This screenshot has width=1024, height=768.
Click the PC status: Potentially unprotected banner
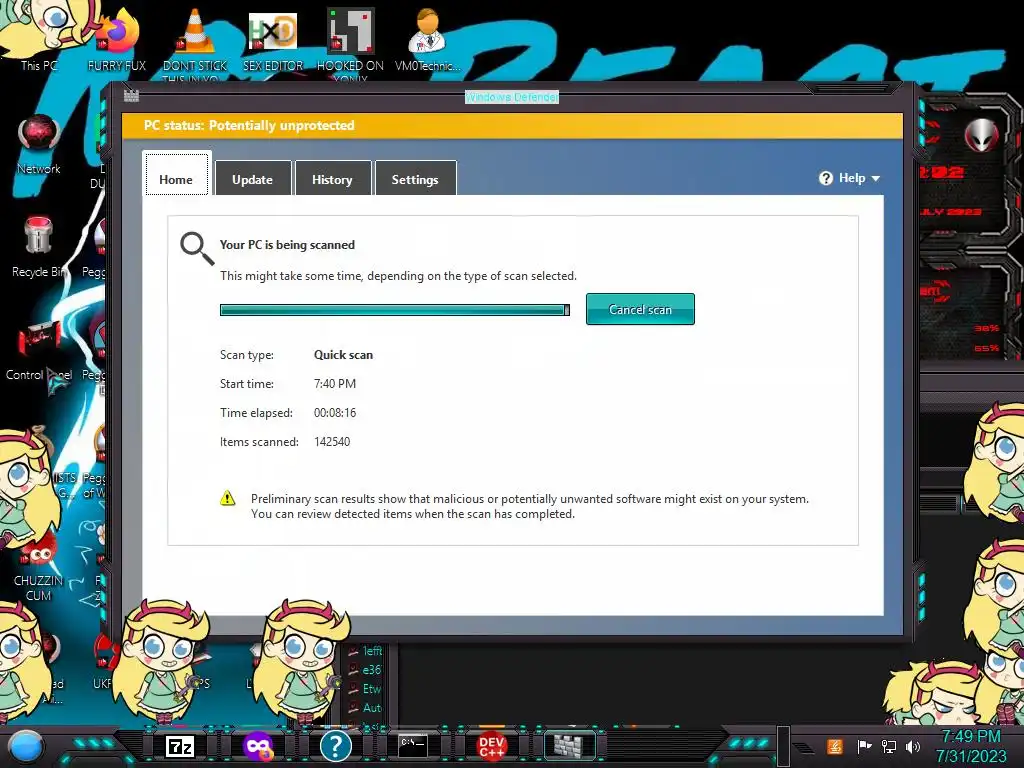[x=513, y=125]
